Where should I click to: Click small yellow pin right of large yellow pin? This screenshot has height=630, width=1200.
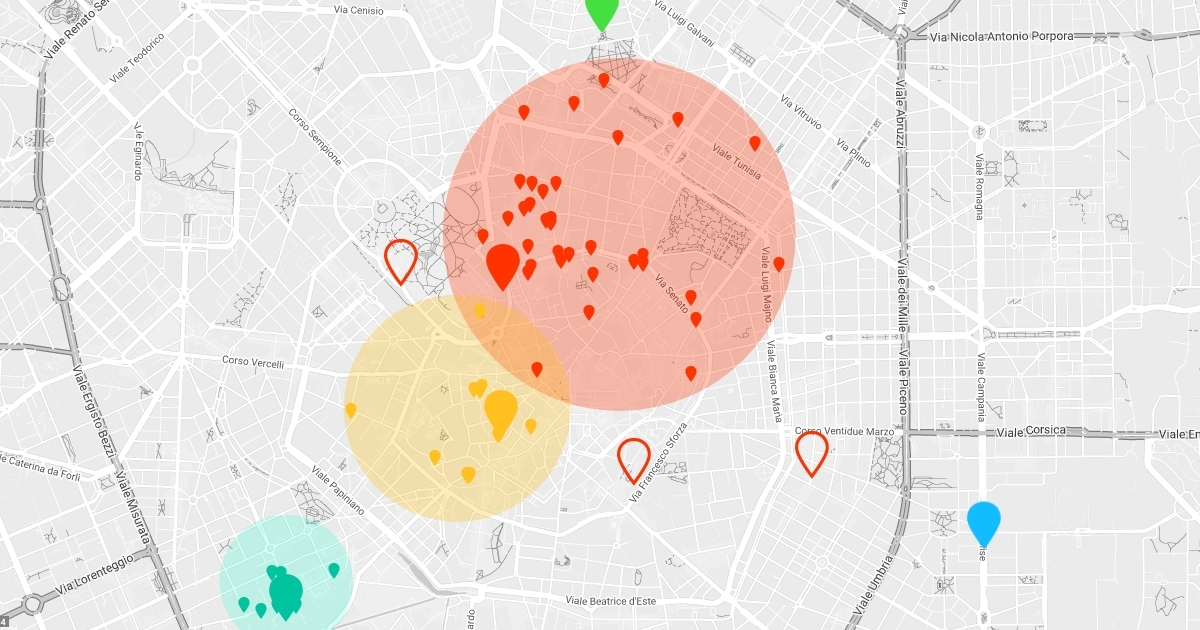(531, 427)
